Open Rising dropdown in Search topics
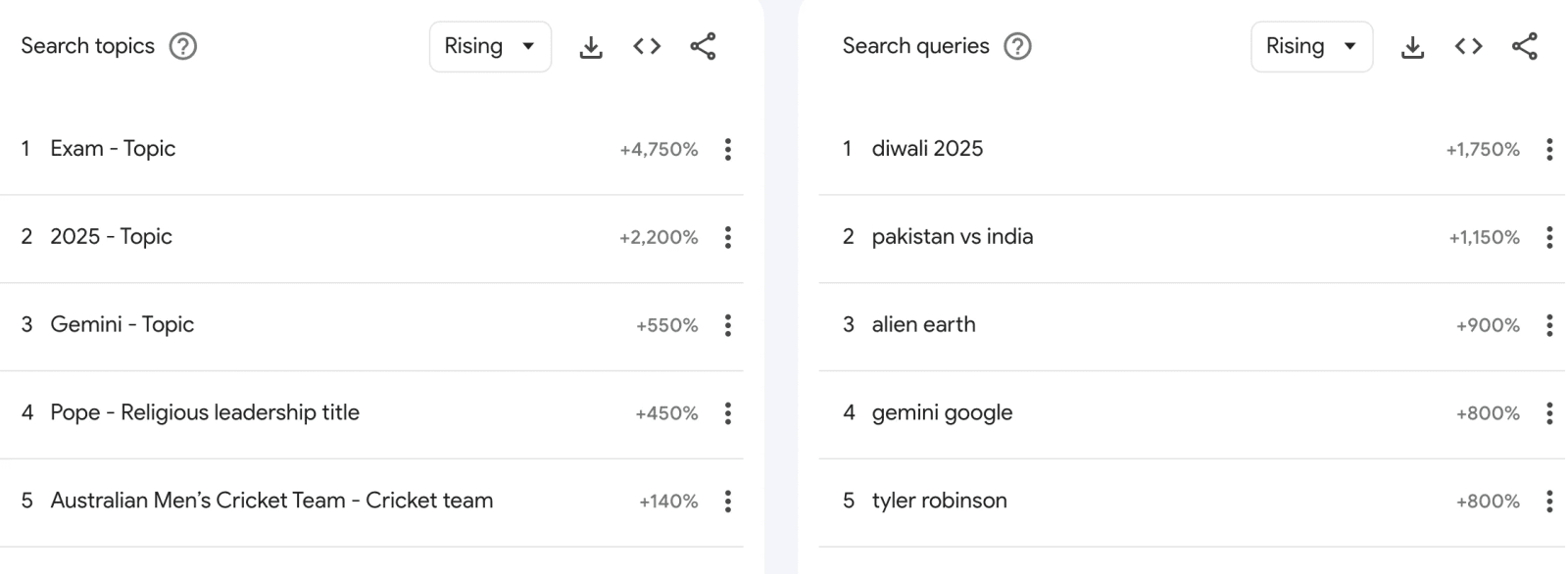Image resolution: width=1568 pixels, height=574 pixels. (490, 46)
